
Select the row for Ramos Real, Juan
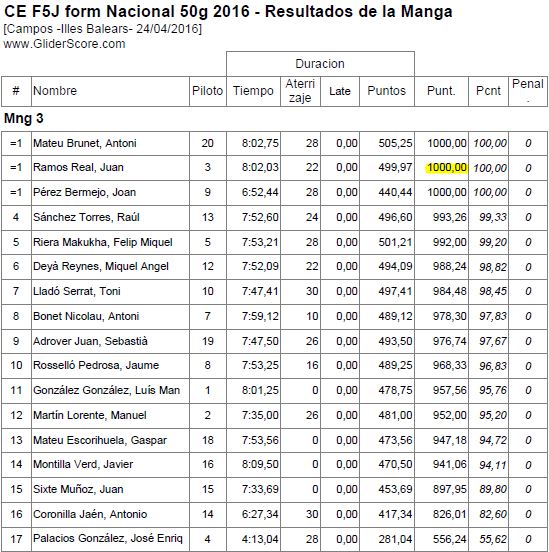click(x=274, y=168)
